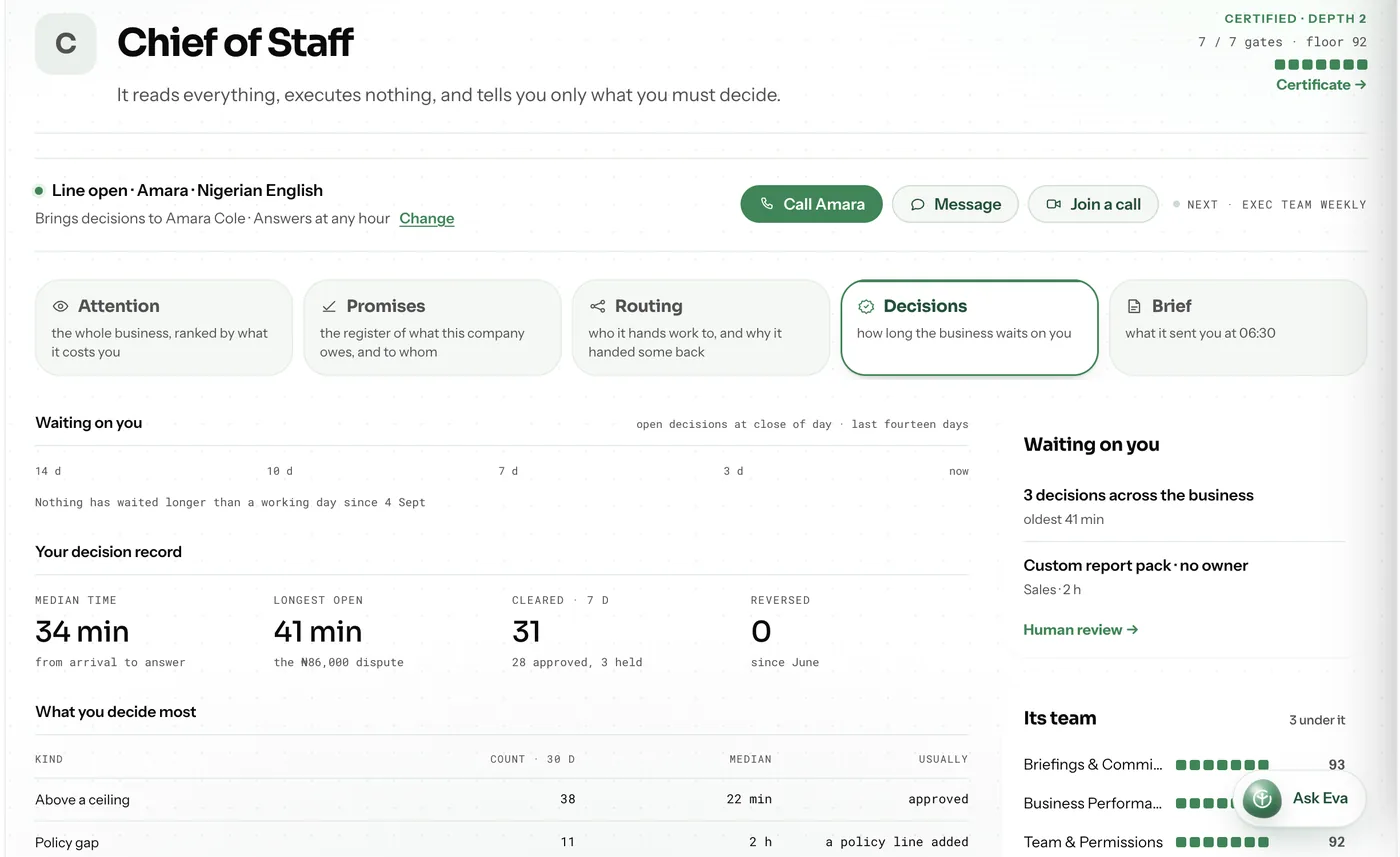Click the "Chief of Staff" title

235,42
